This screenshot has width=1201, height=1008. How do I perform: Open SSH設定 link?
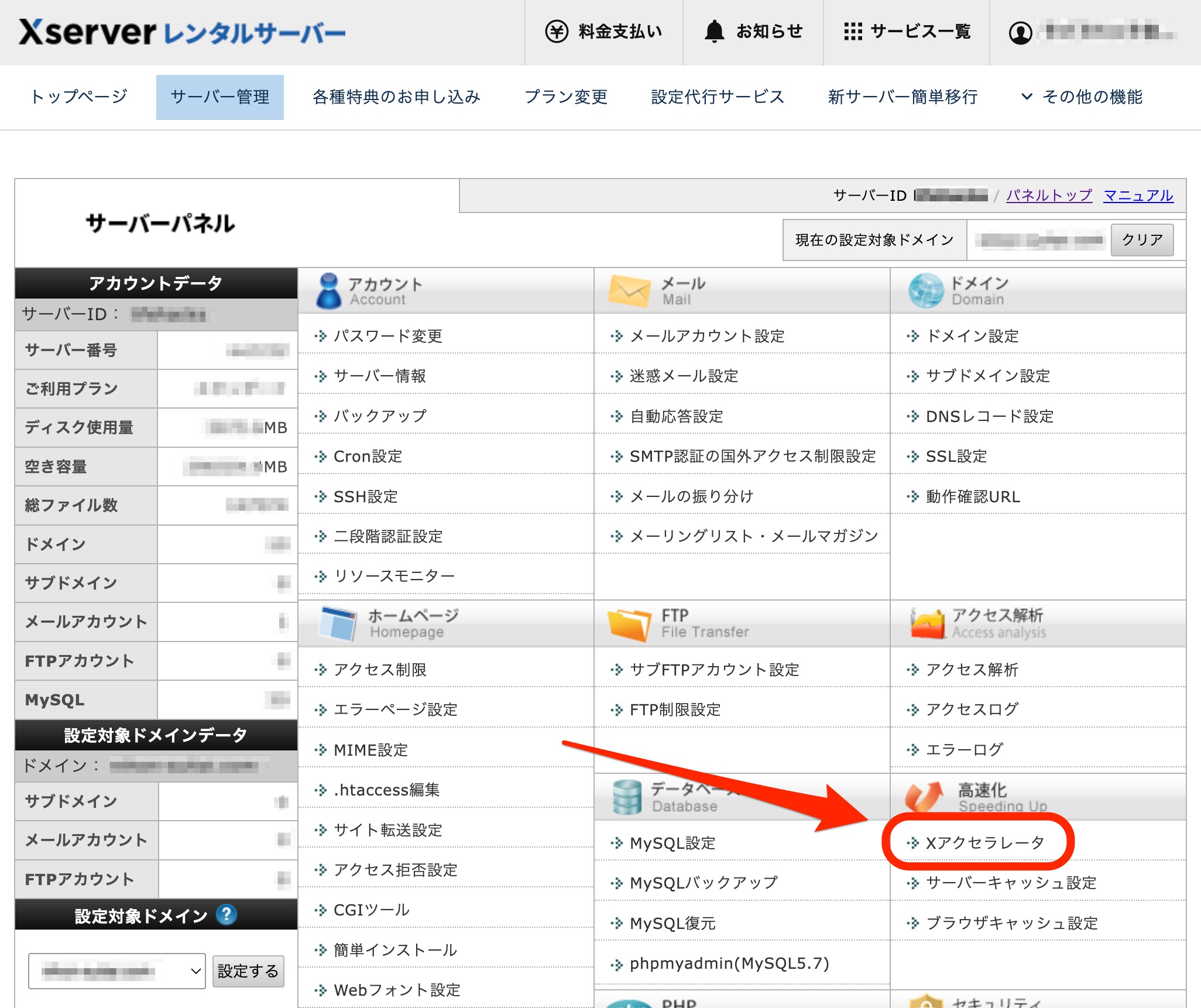pyautogui.click(x=365, y=497)
